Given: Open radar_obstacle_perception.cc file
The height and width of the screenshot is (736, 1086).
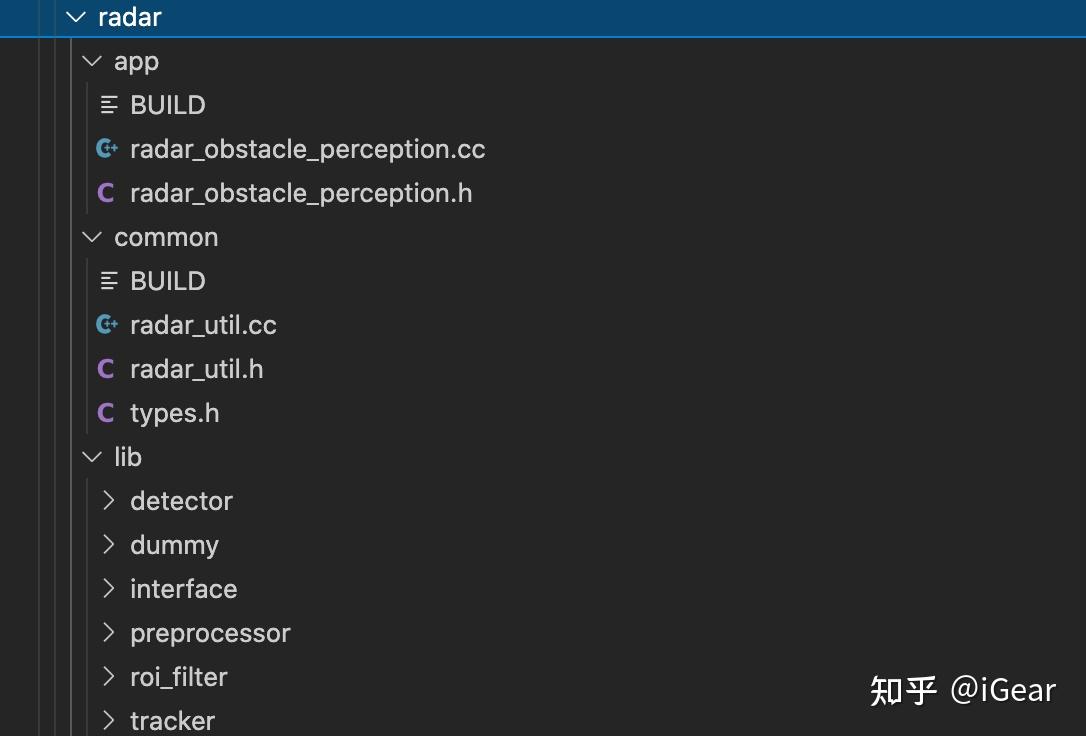Looking at the screenshot, I should [307, 149].
